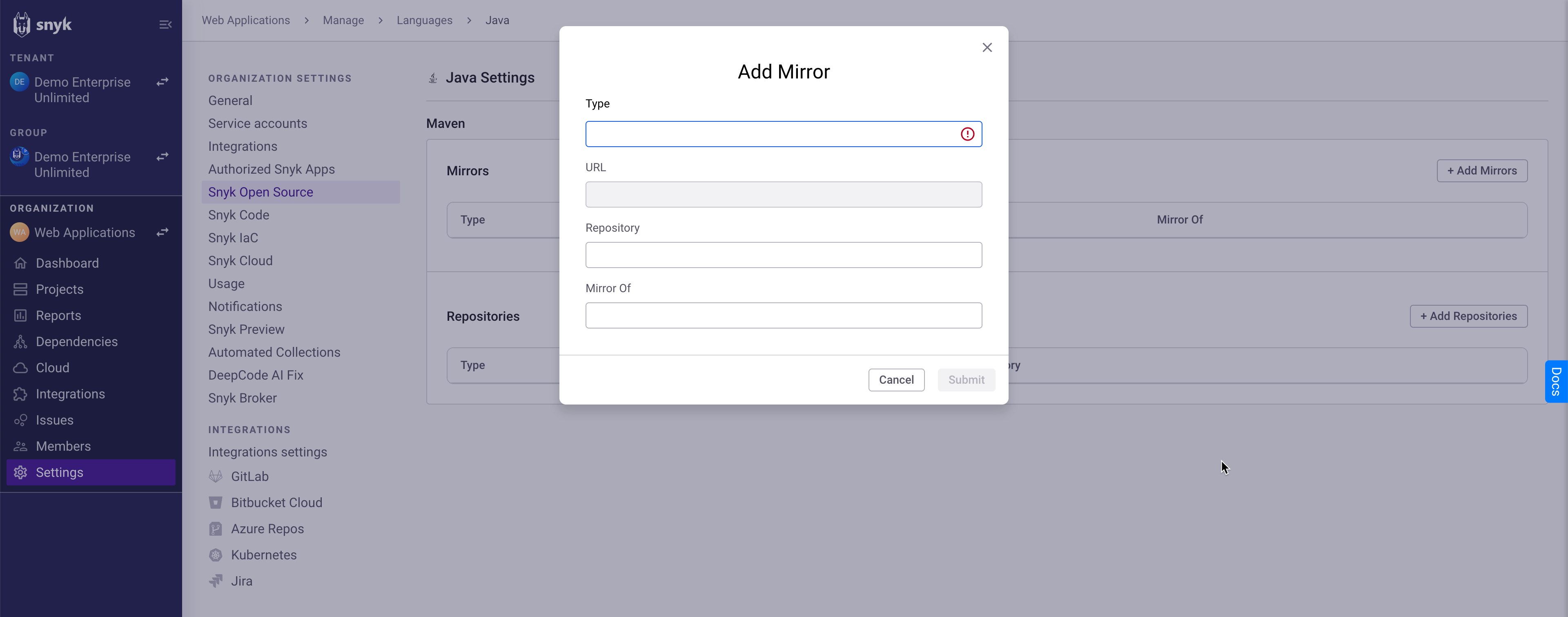Open the Notifications settings item
This screenshot has height=617, width=1568.
point(245,306)
